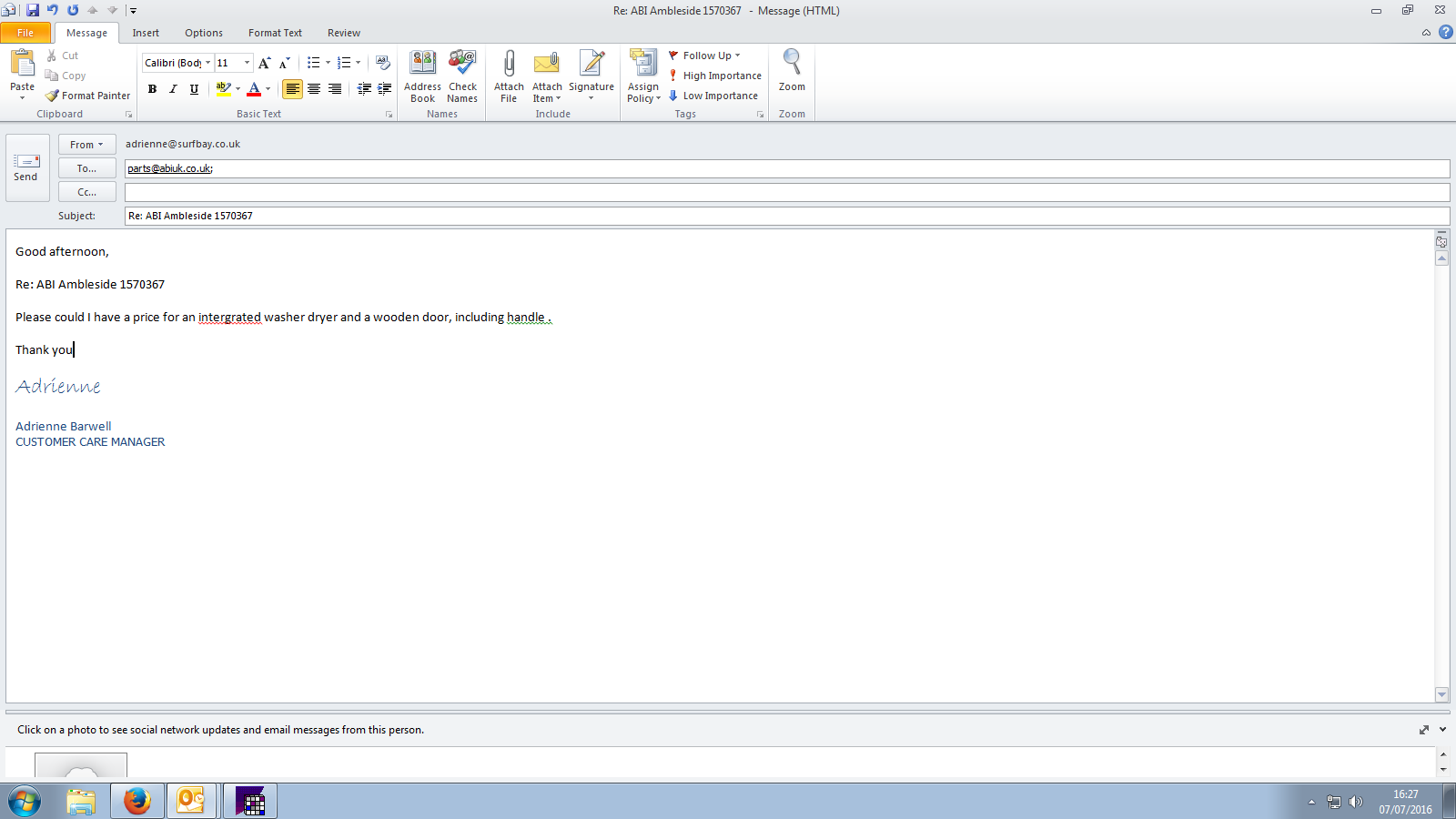The height and width of the screenshot is (819, 1456).
Task: Open the highlight color dropdown arrow
Action: 238,88
